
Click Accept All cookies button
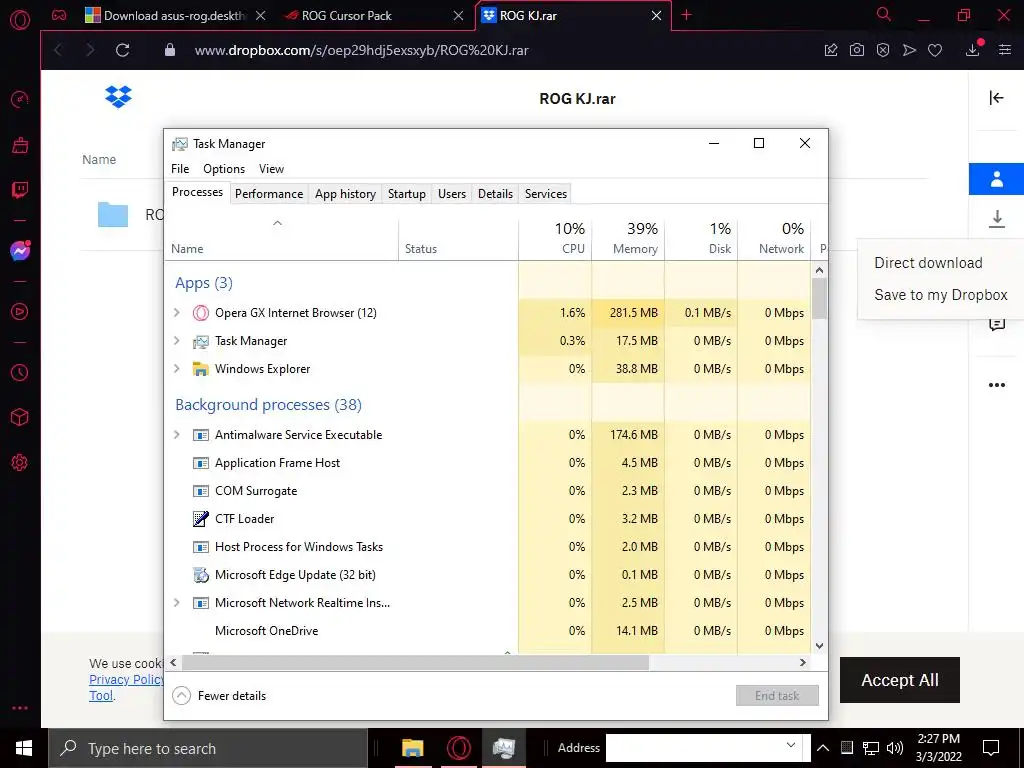900,680
